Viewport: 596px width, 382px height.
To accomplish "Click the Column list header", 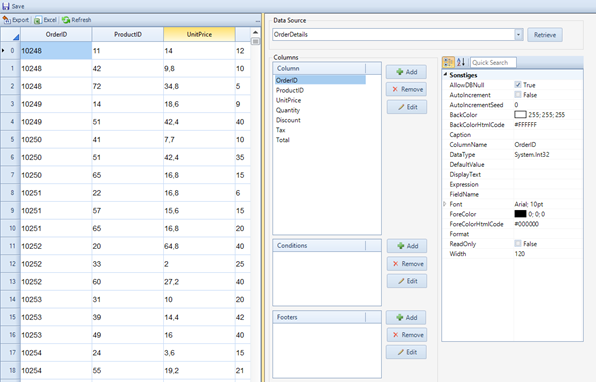I will (319, 68).
